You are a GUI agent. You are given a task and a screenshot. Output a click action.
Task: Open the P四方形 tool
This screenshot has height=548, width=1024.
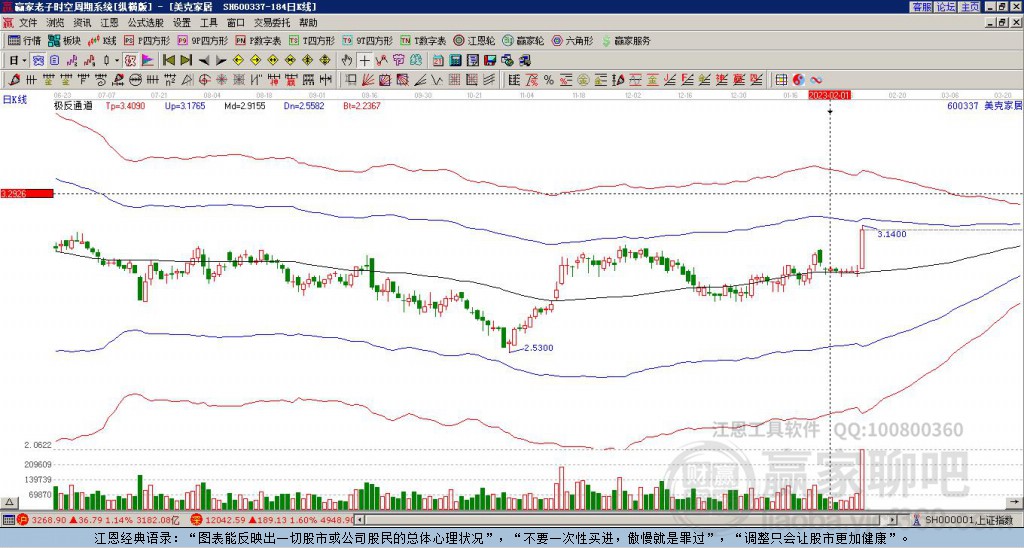(147, 40)
